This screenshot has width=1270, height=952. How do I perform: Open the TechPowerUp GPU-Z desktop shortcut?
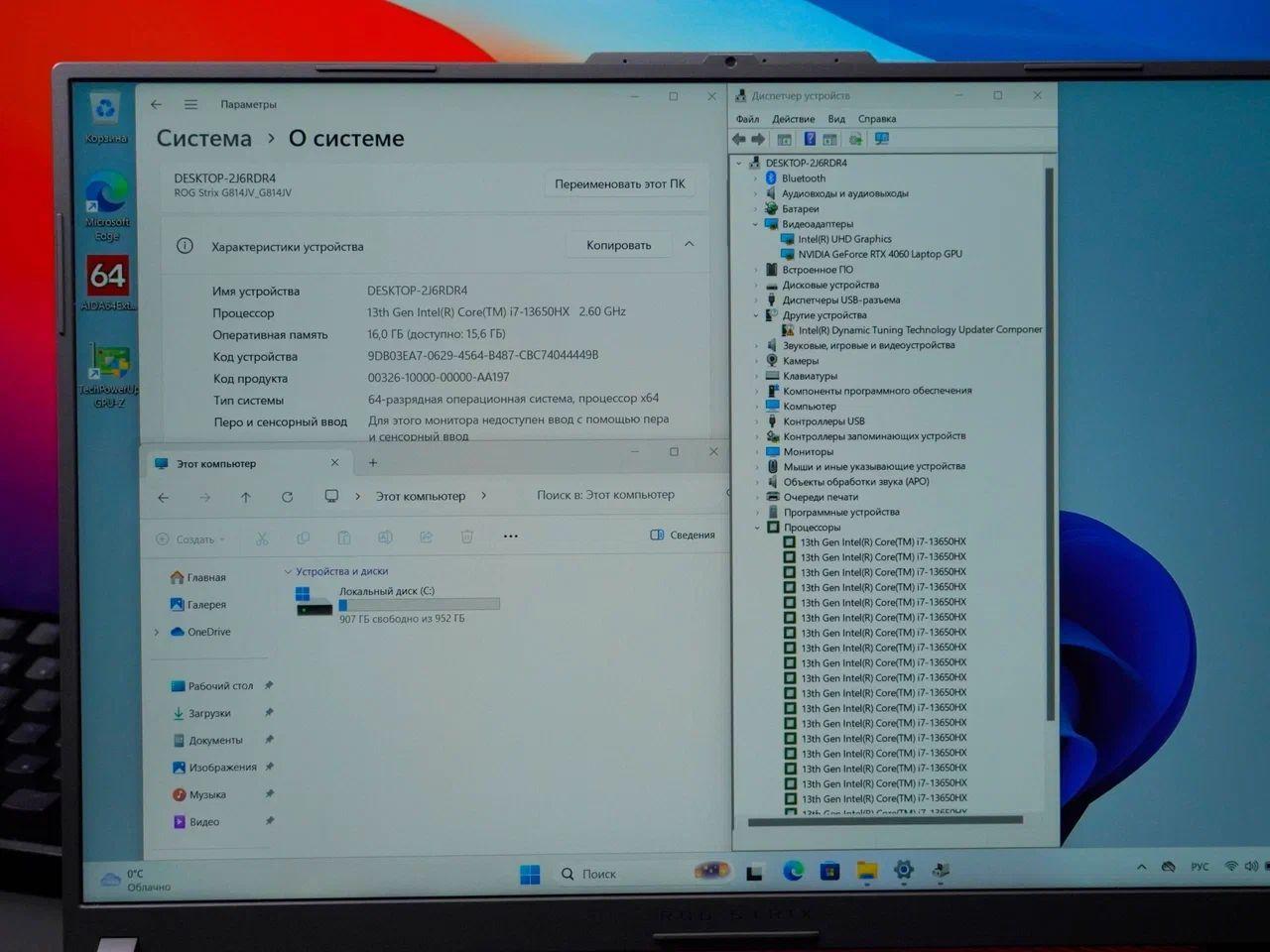[109, 374]
